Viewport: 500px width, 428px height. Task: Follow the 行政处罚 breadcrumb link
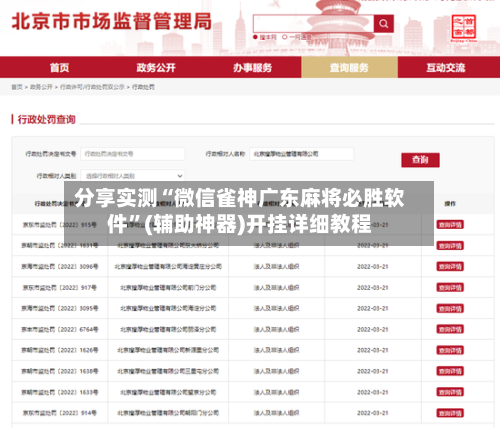pos(143,87)
